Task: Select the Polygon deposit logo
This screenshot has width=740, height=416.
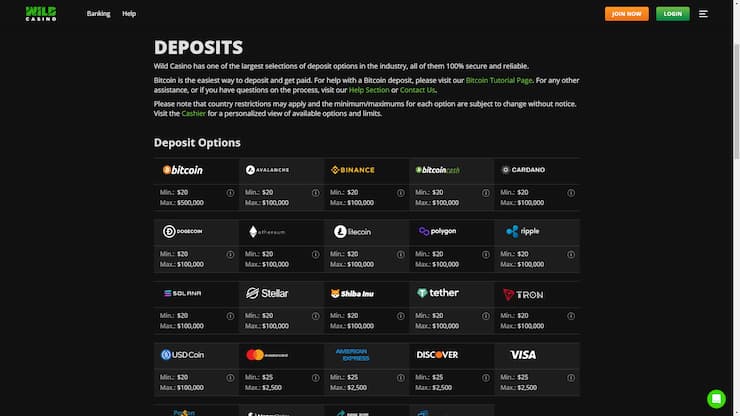Action: (x=437, y=231)
